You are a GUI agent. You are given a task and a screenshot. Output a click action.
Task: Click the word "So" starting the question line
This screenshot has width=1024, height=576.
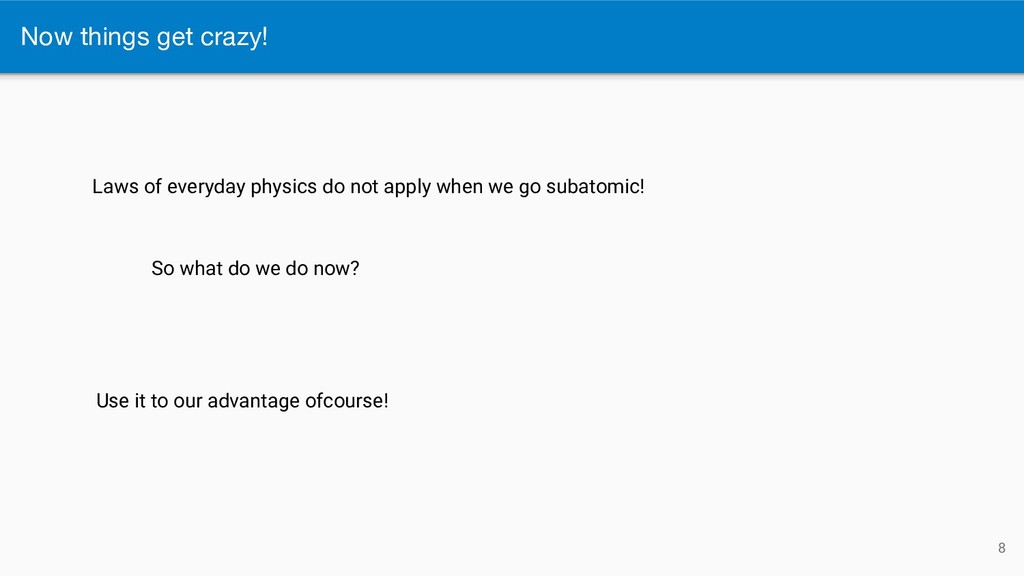(162, 269)
